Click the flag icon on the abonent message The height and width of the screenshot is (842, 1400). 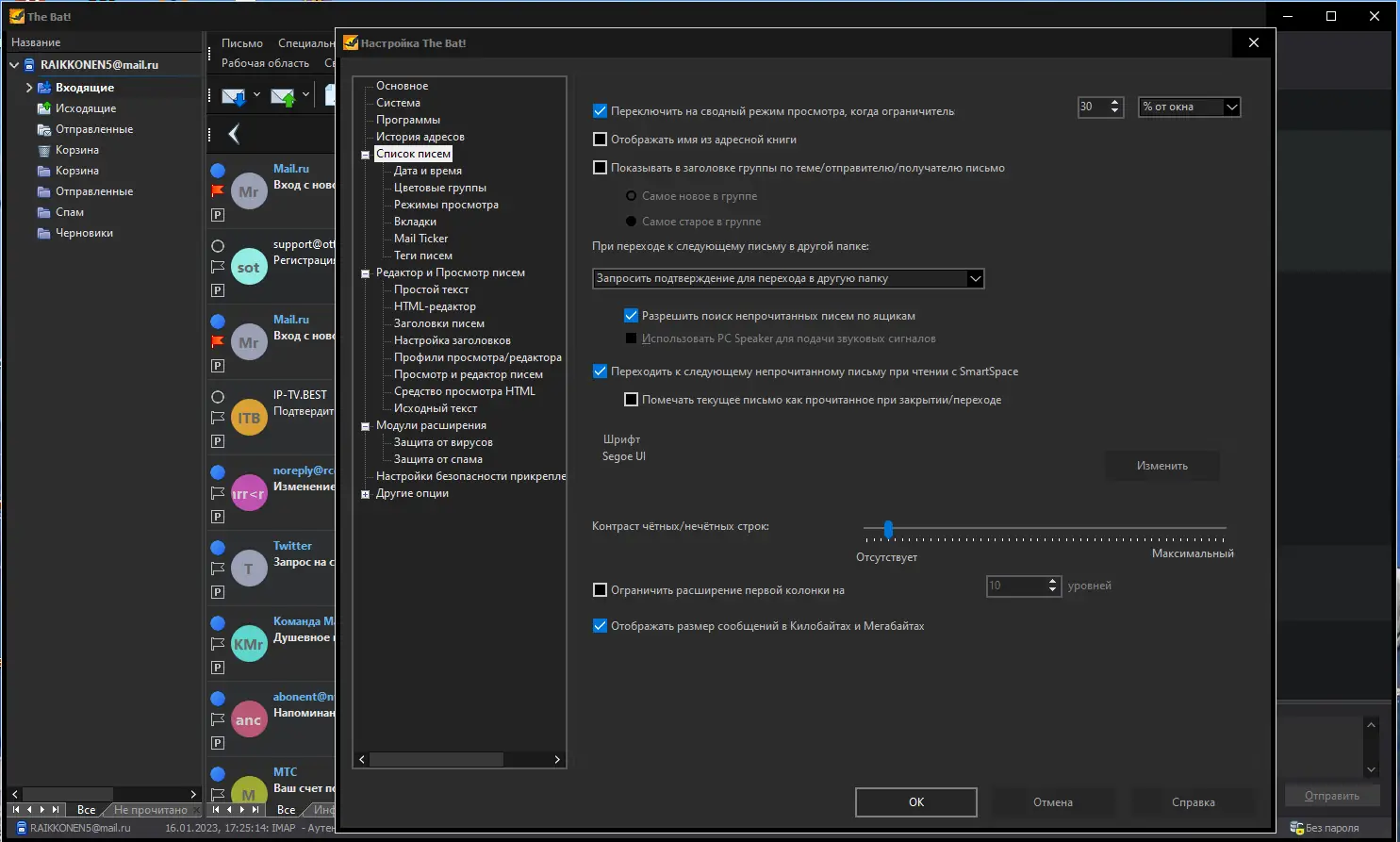218,719
